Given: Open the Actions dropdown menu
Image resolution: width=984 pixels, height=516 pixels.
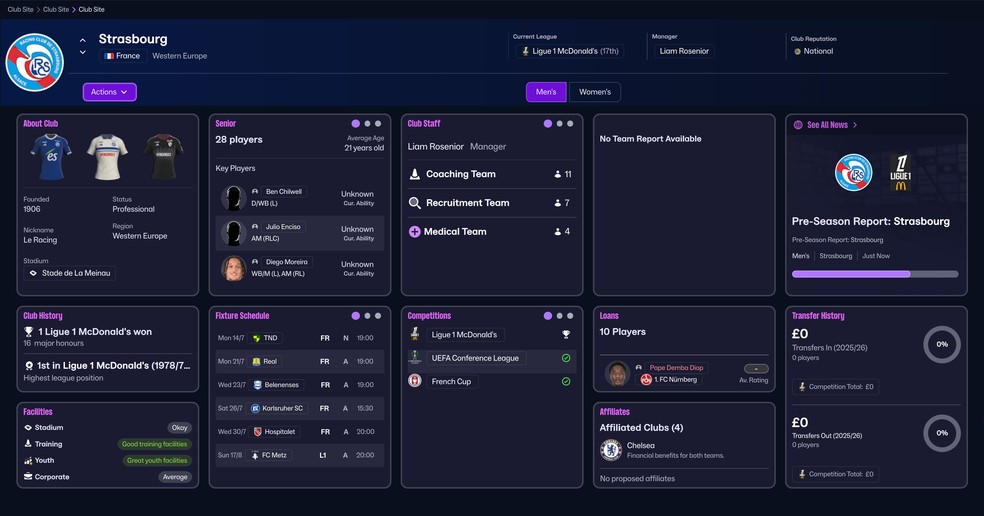Looking at the screenshot, I should 109,92.
